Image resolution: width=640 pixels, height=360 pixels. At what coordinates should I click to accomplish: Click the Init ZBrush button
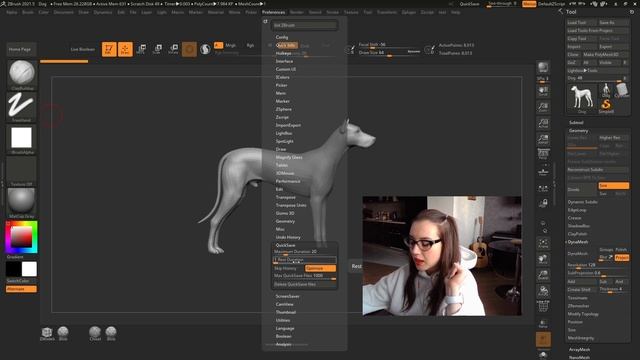[x=305, y=25]
